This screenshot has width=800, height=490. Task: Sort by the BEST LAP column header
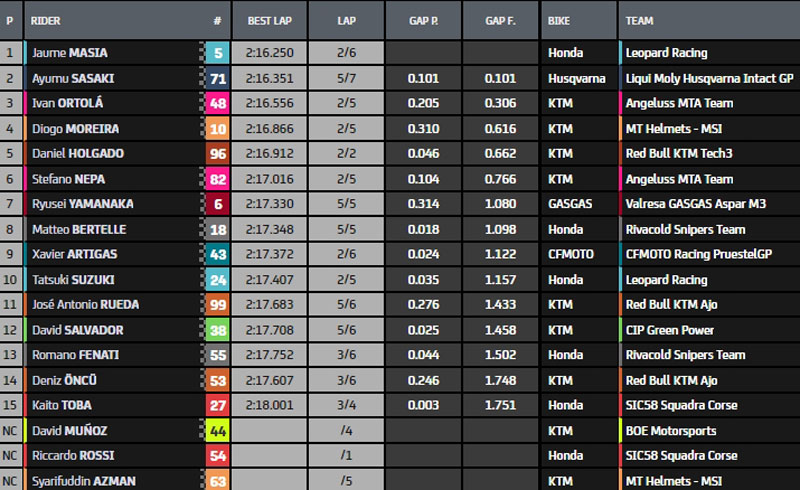click(269, 20)
